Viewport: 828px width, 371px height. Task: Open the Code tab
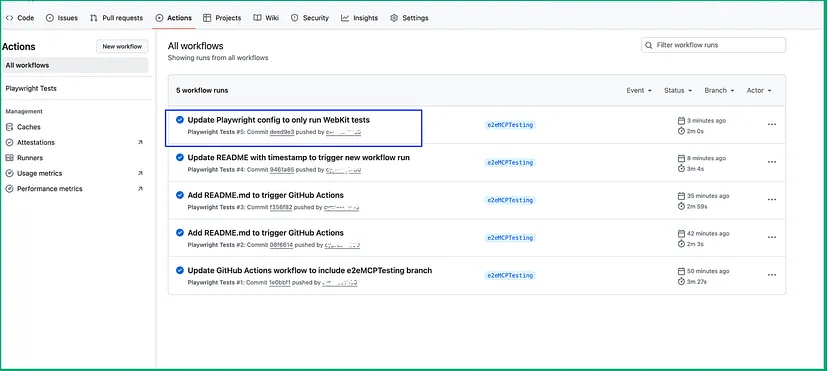pos(20,18)
